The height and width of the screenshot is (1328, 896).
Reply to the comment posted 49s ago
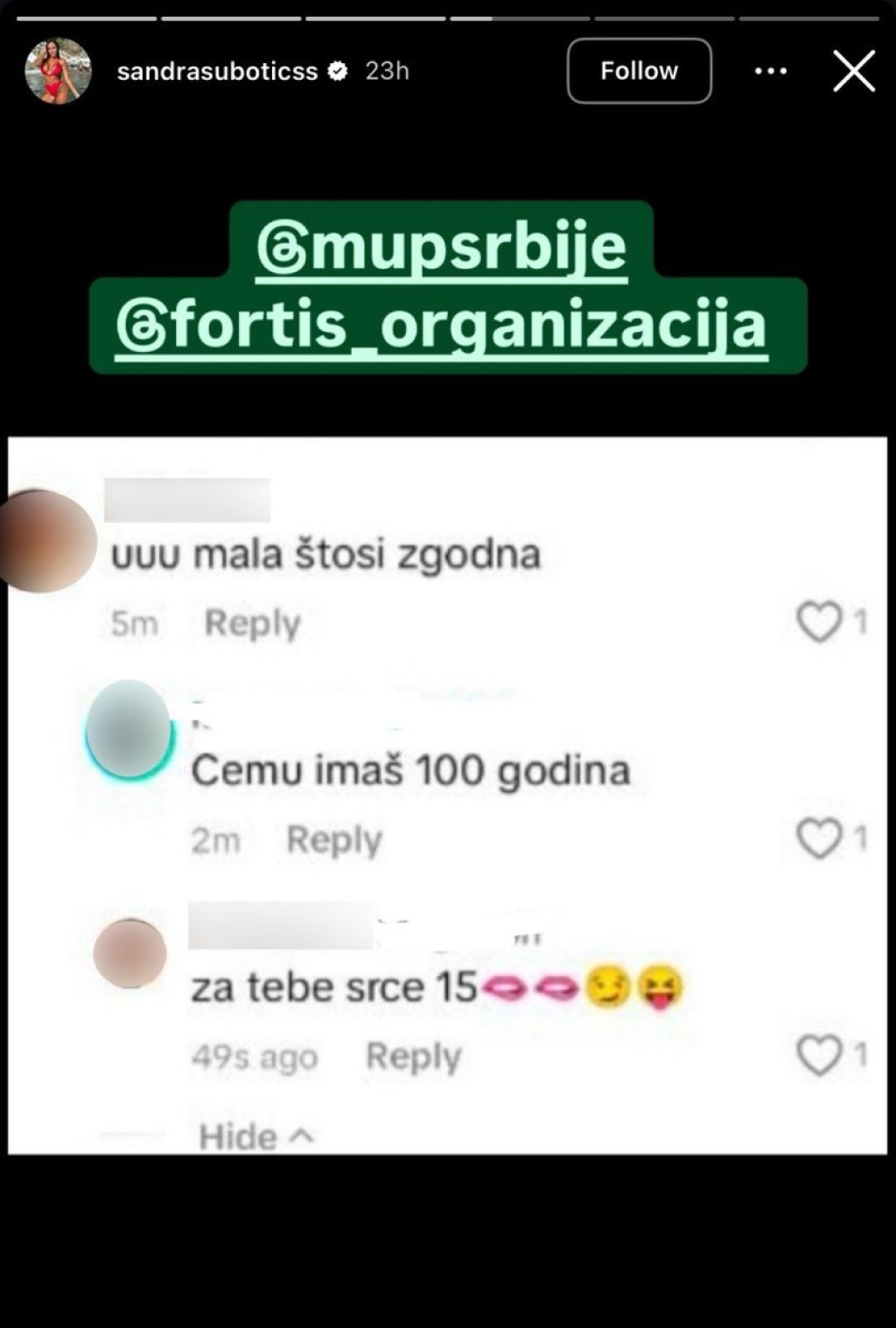click(x=413, y=1056)
